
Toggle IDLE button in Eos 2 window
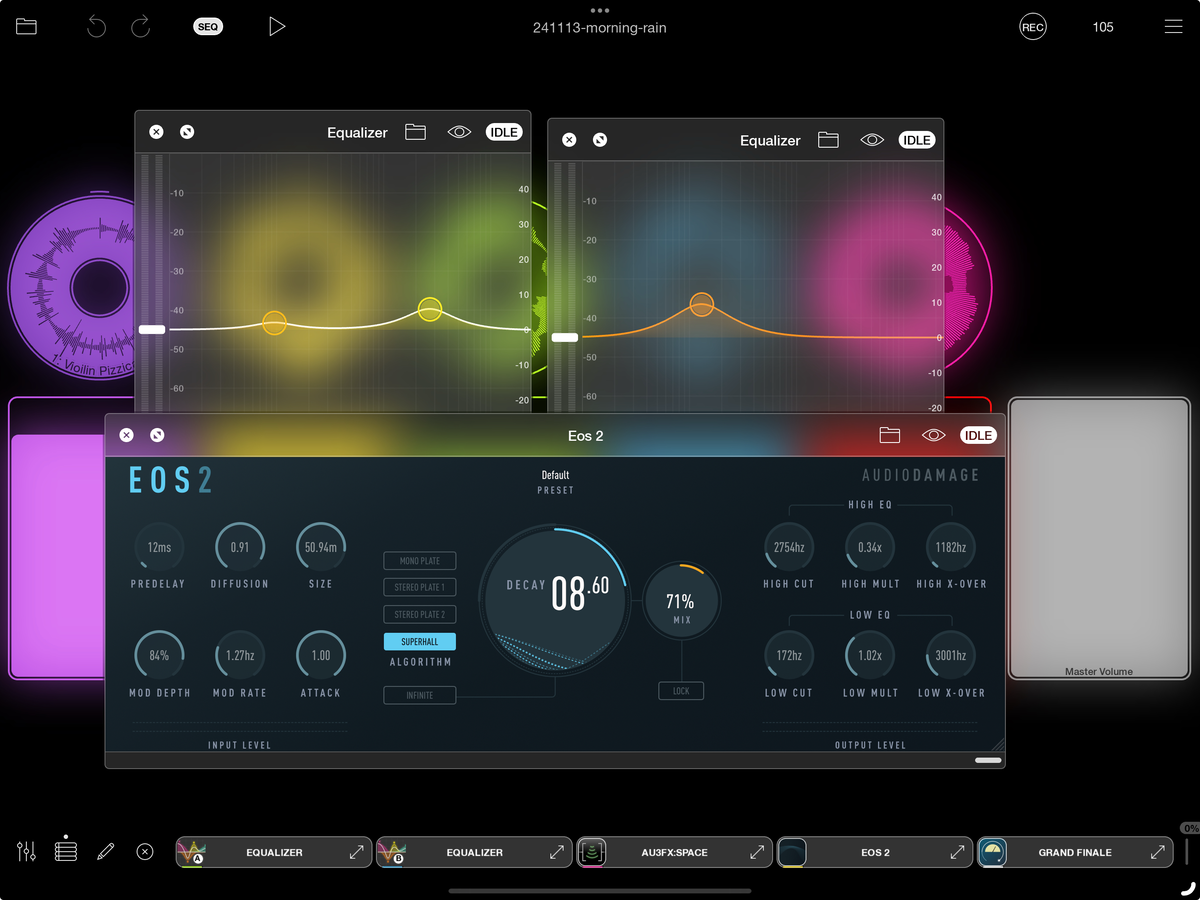(x=978, y=435)
